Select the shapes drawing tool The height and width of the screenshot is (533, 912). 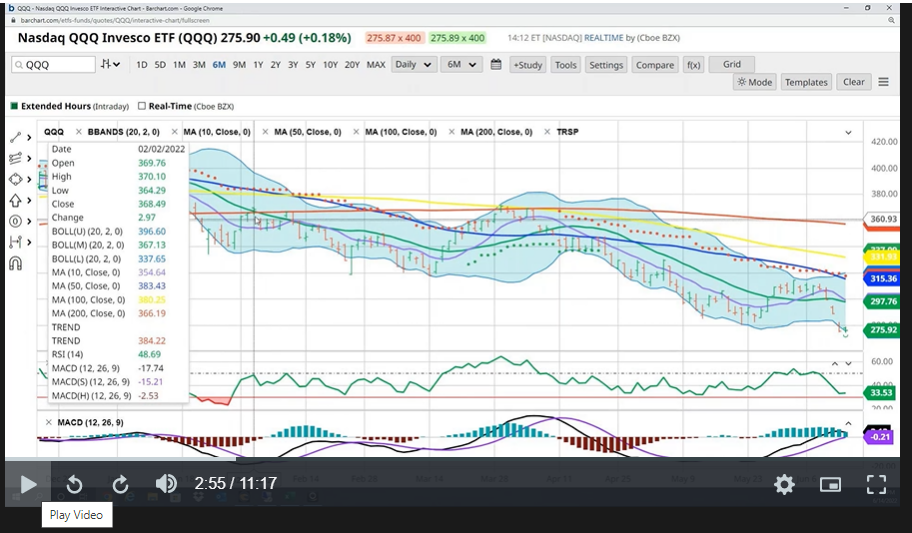[x=16, y=179]
